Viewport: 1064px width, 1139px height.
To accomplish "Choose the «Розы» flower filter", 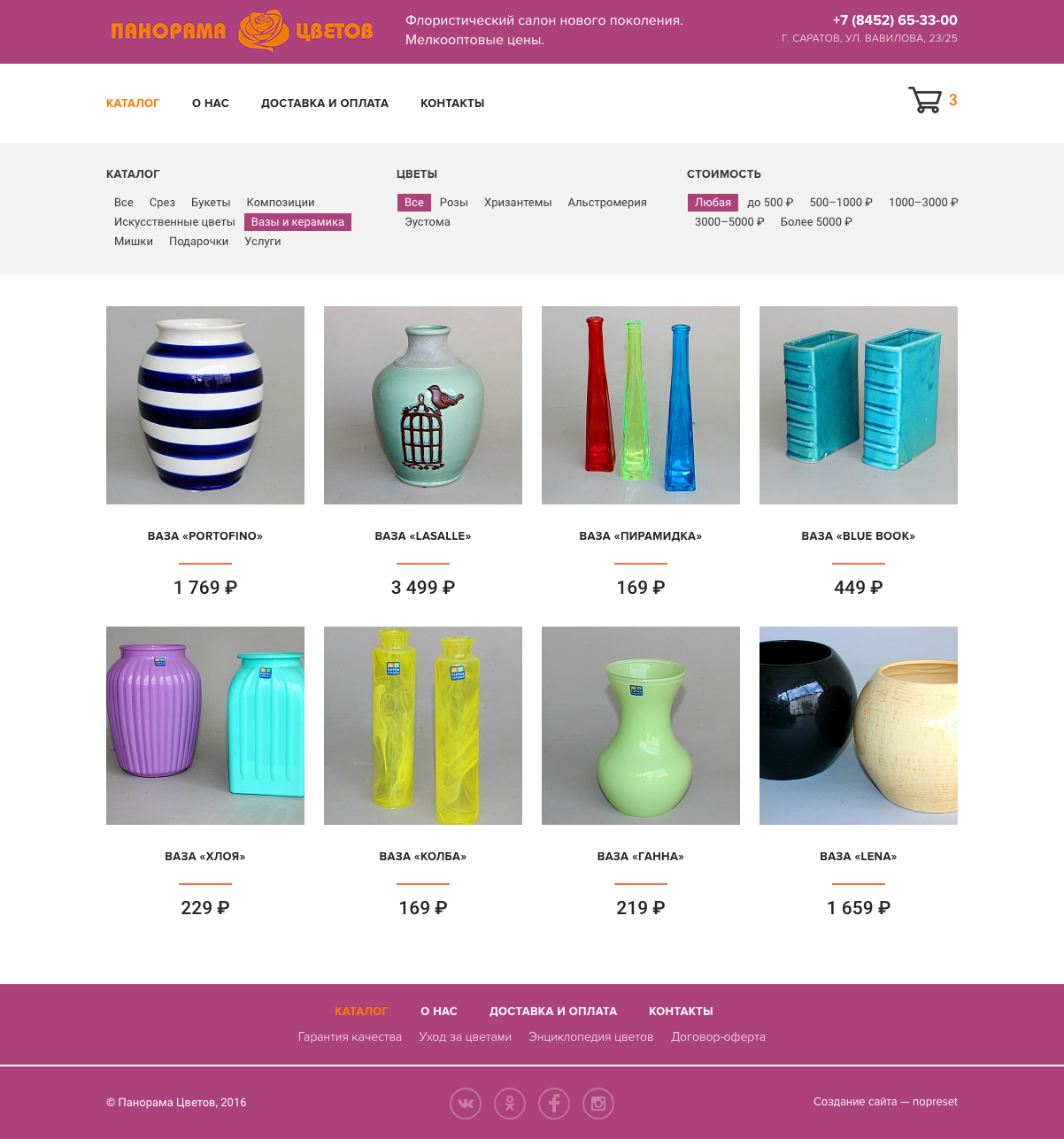I will (454, 203).
